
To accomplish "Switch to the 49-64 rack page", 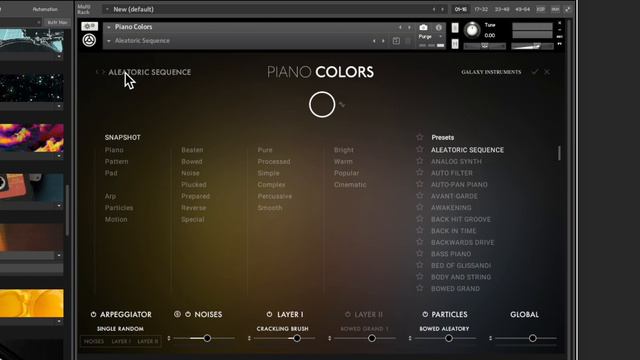I will click(x=523, y=9).
